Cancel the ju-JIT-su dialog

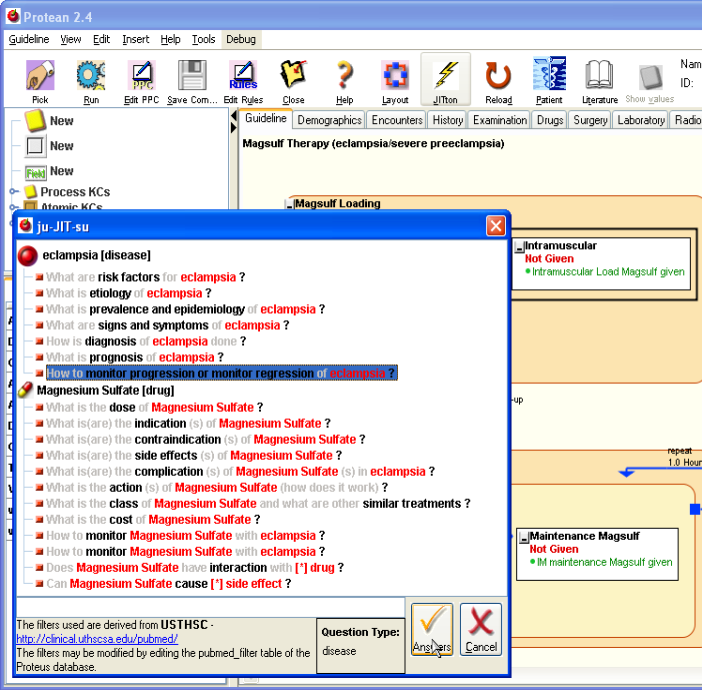pyautogui.click(x=481, y=629)
